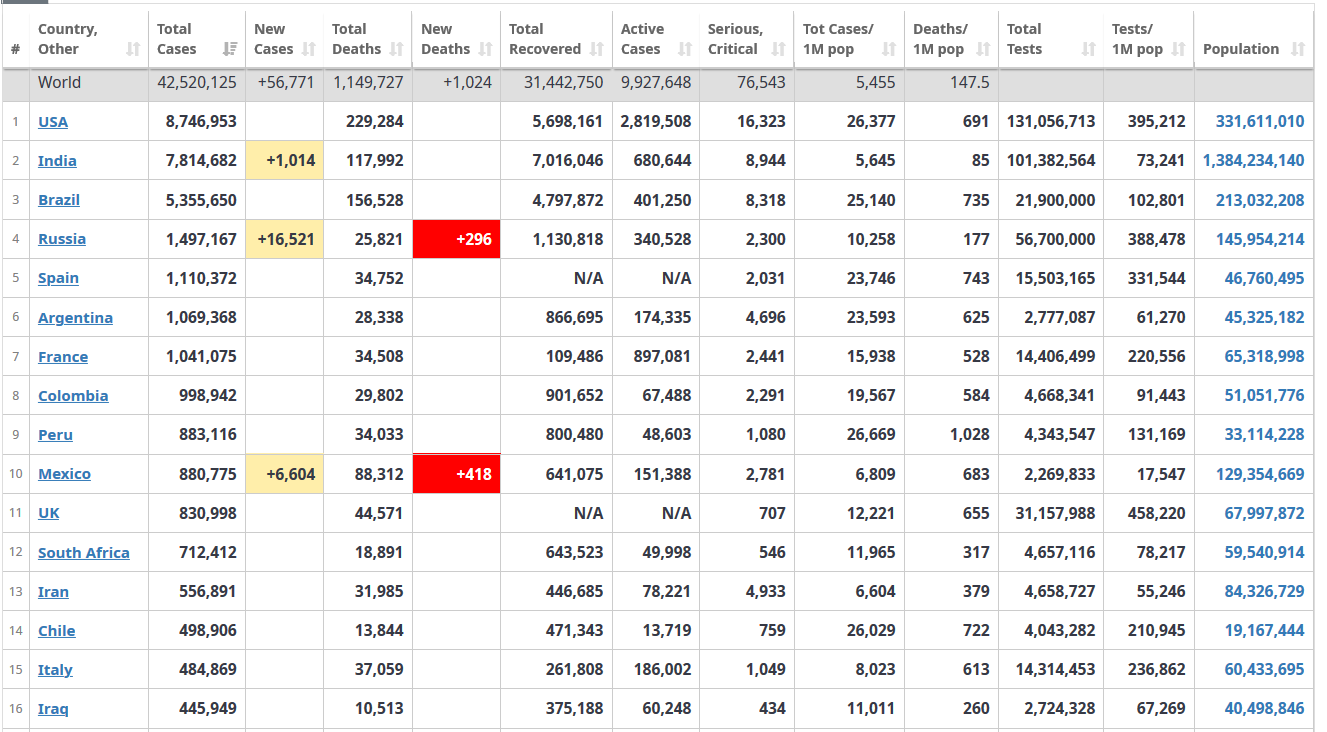This screenshot has height=732, width=1327.
Task: Sort using Tests/1M pop arrows
Action: coord(1179,49)
